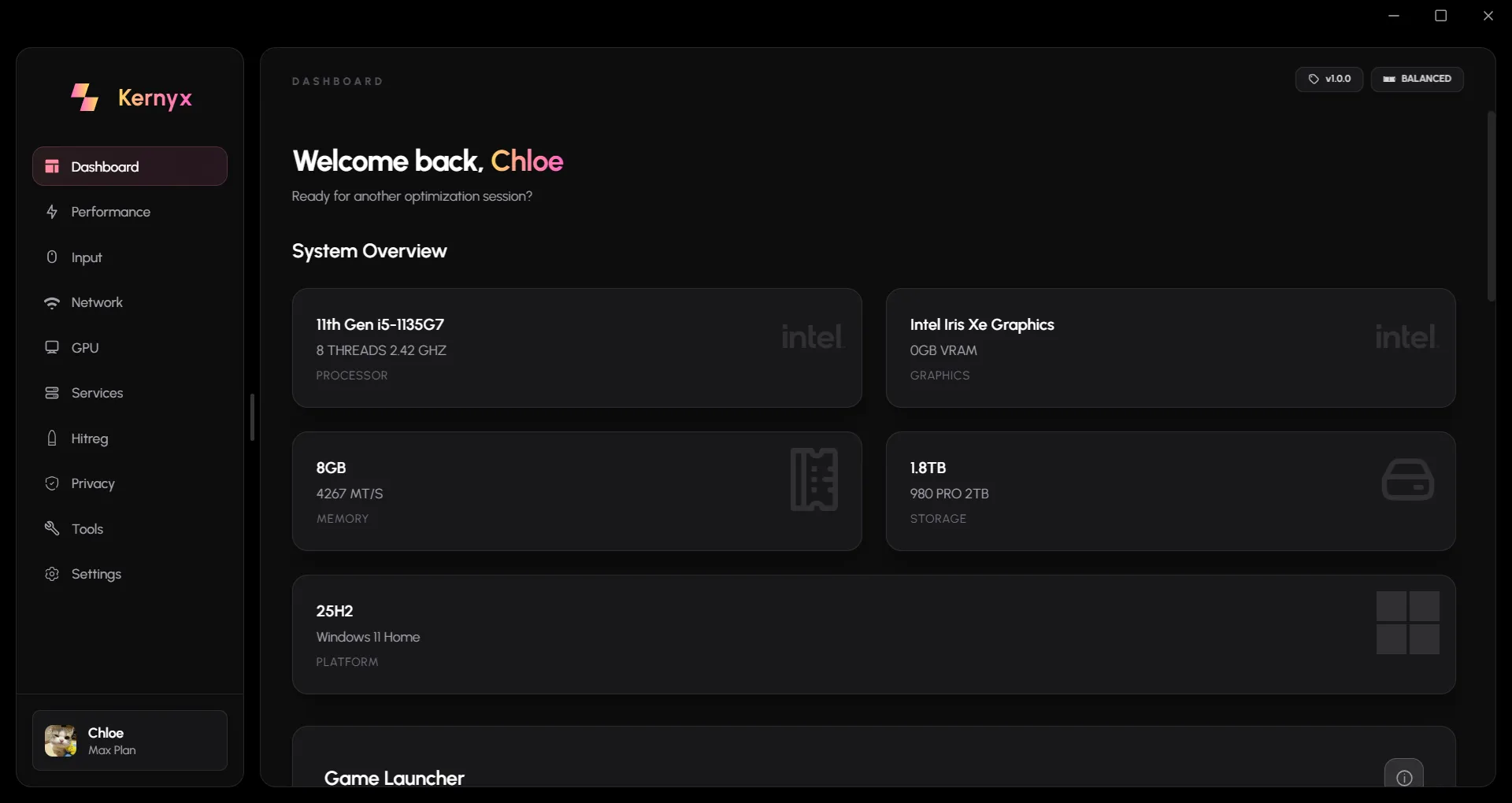Click the main dashboard vertical scrollbar
Image resolution: width=1512 pixels, height=803 pixels.
pyautogui.click(x=1491, y=206)
